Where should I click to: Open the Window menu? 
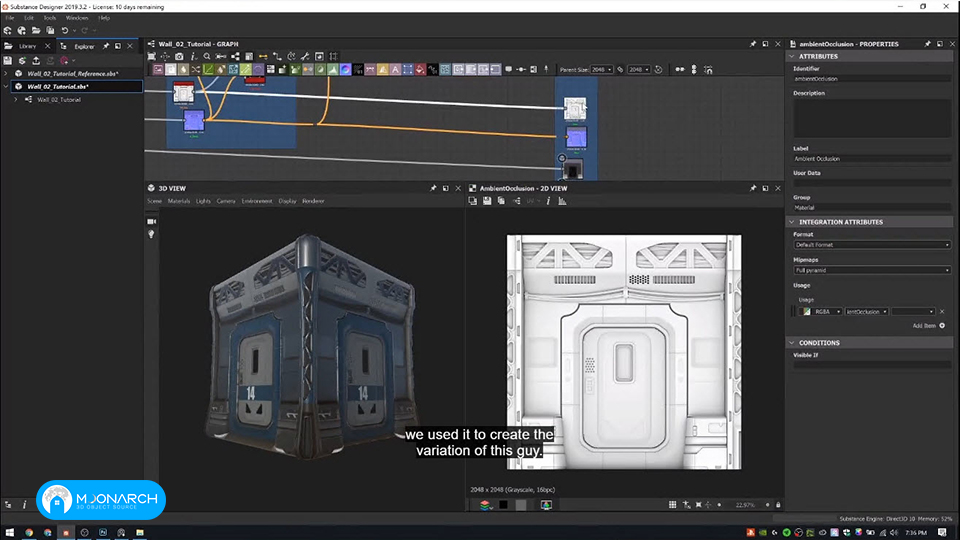pos(77,18)
